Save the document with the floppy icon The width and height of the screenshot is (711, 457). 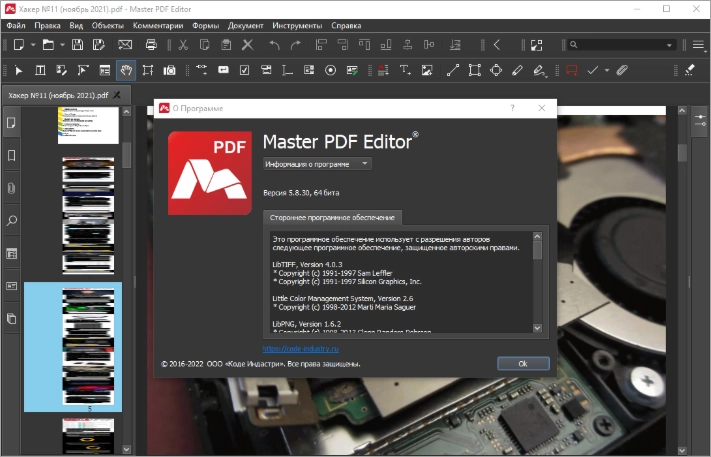pyautogui.click(x=78, y=45)
